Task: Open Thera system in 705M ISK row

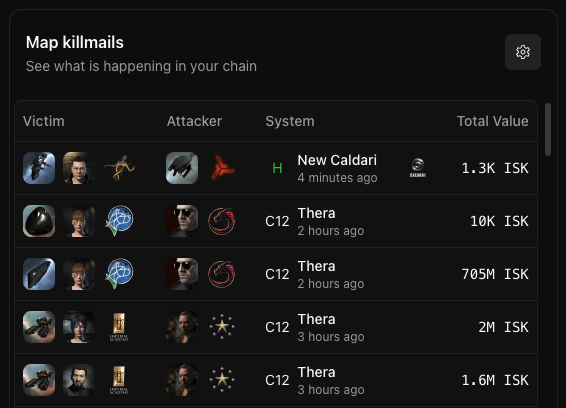Action: 317,266
